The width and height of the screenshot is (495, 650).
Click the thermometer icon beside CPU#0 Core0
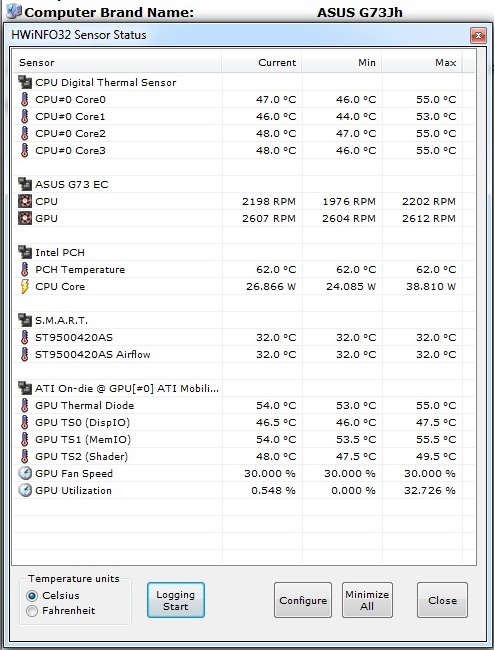click(x=24, y=99)
